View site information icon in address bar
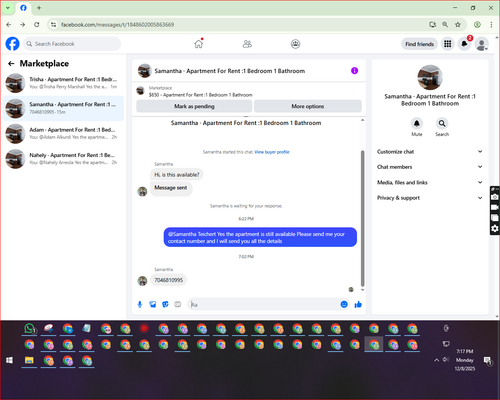500x400 pixels. [53, 25]
